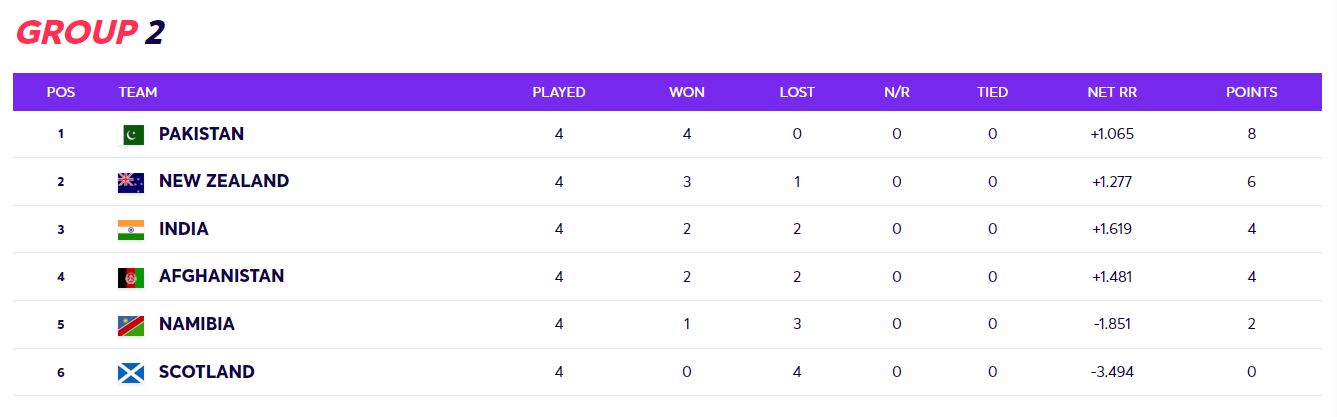The height and width of the screenshot is (417, 1337).
Task: Click the LOST column header
Action: coord(796,92)
